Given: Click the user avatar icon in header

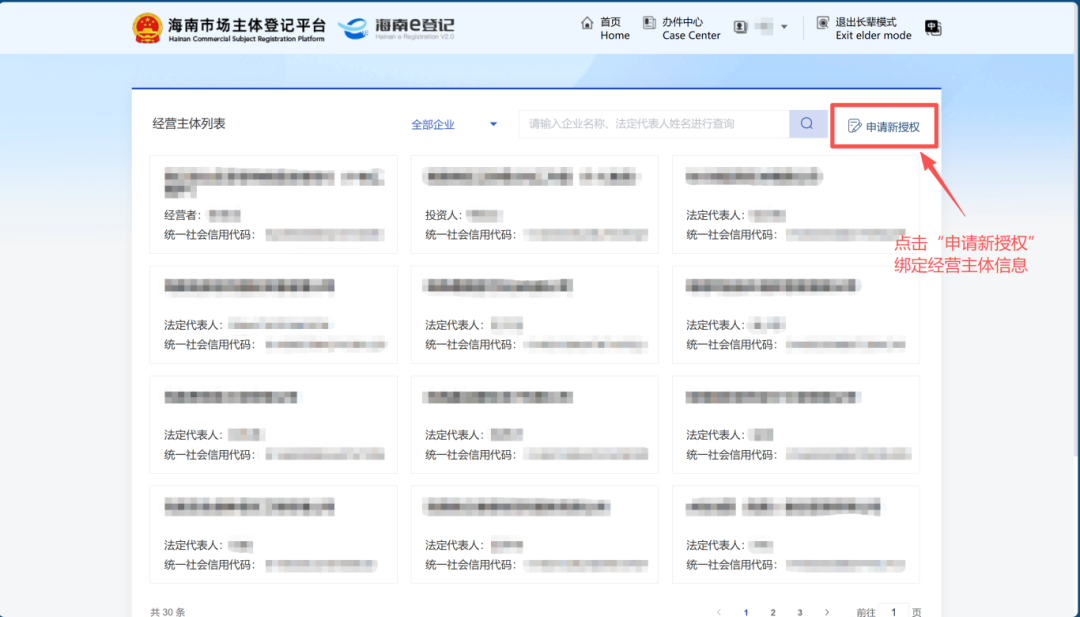Looking at the screenshot, I should tap(741, 27).
